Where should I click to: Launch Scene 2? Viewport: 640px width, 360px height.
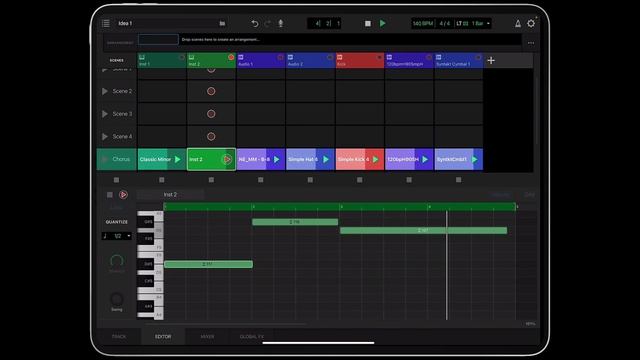click(x=105, y=91)
